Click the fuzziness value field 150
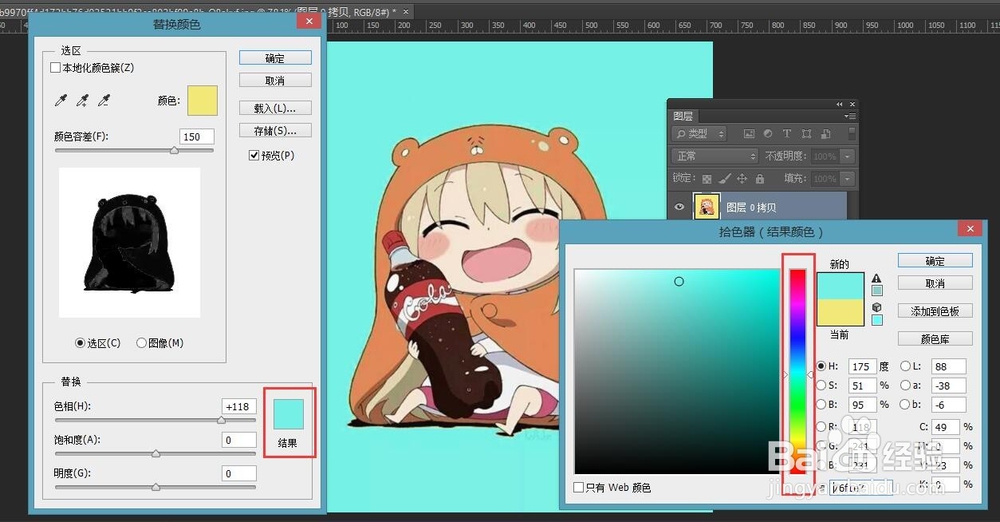This screenshot has height=522, width=1000. point(196,137)
